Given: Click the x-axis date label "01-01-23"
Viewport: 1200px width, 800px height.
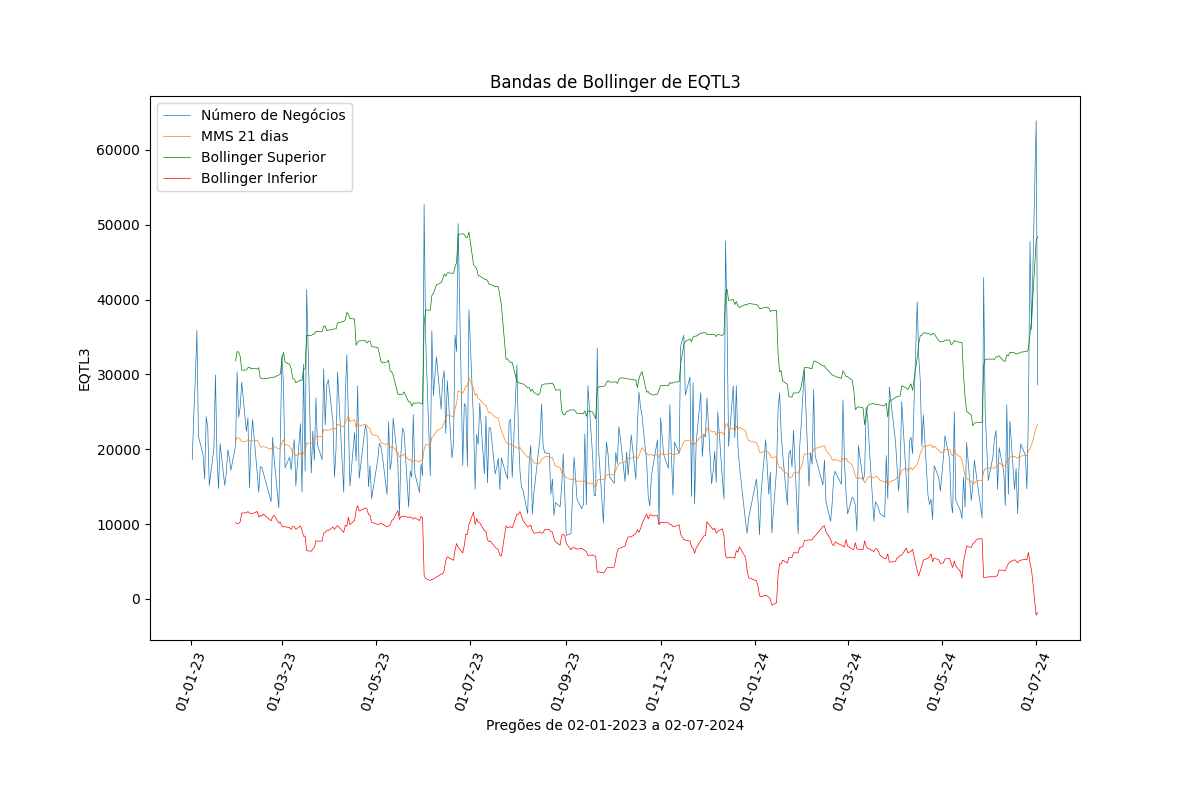Looking at the screenshot, I should tap(190, 681).
